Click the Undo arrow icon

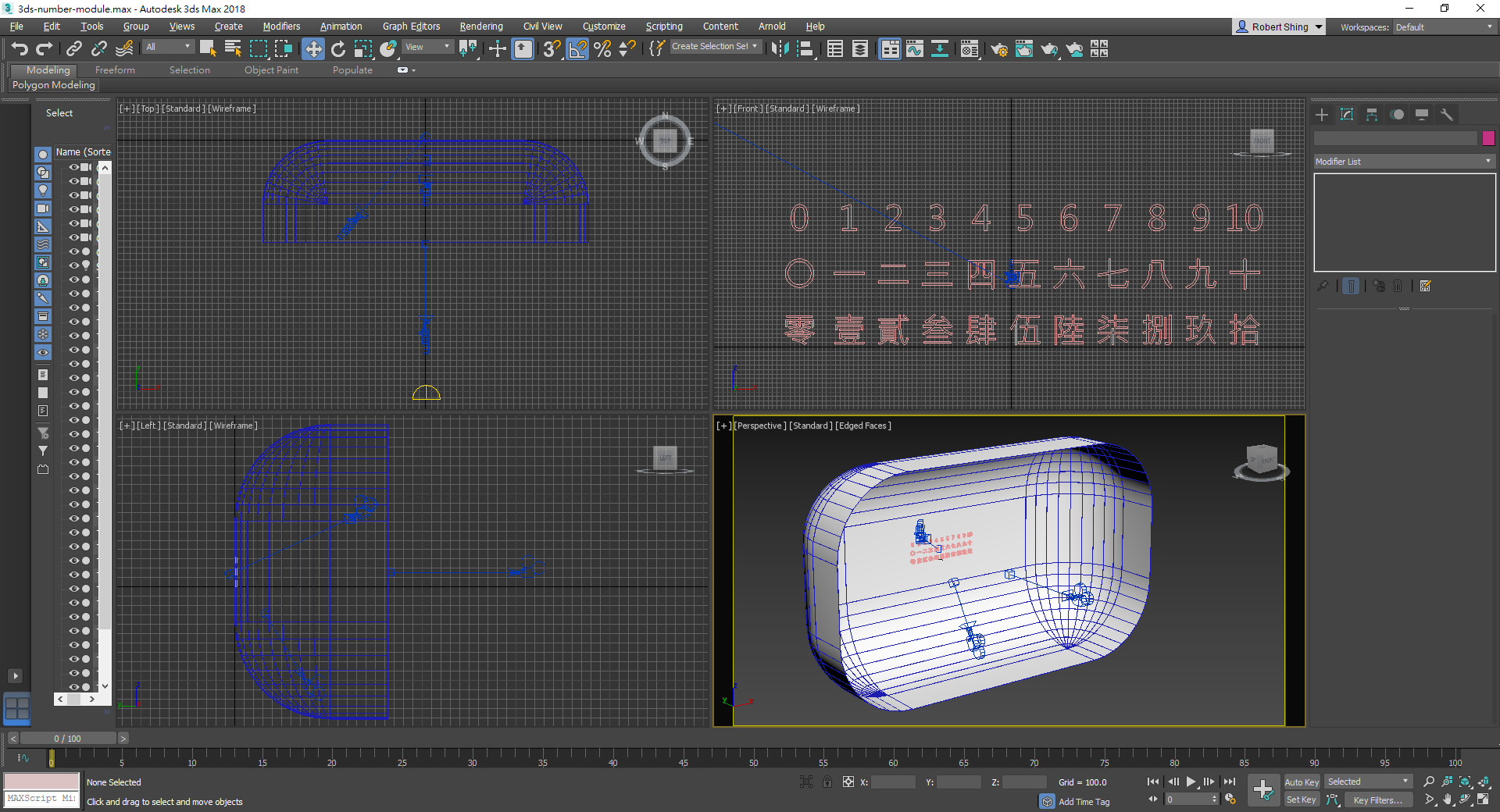coord(20,49)
